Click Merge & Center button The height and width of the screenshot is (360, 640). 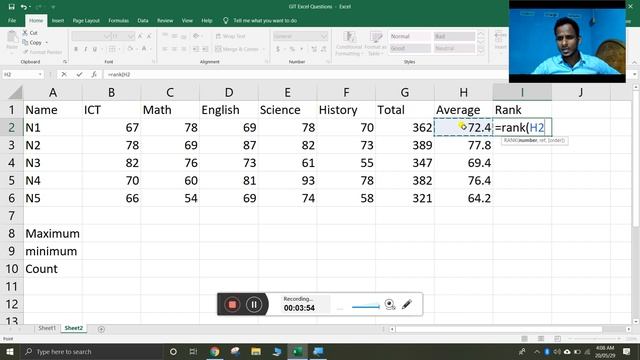[237, 49]
